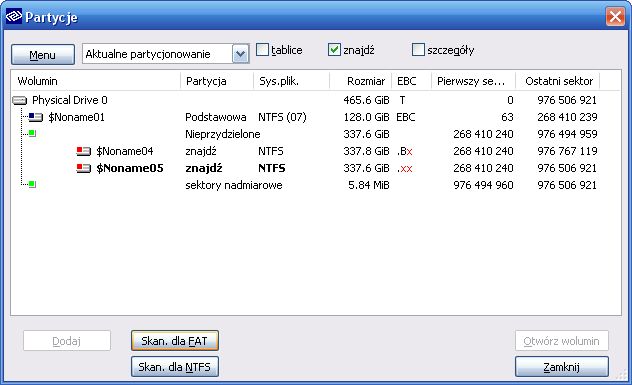Select the $Noname04 volume

125,151
